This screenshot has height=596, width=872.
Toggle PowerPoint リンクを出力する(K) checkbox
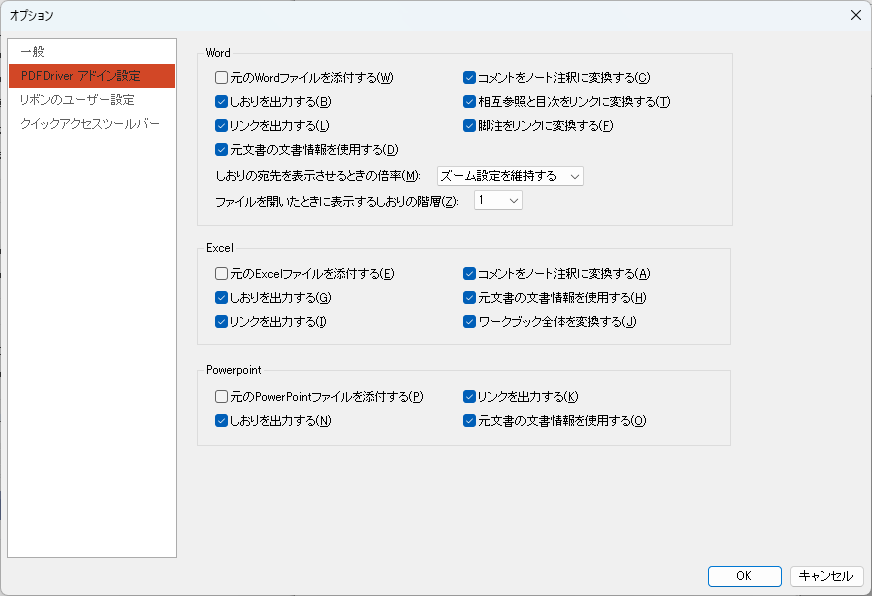[469, 396]
